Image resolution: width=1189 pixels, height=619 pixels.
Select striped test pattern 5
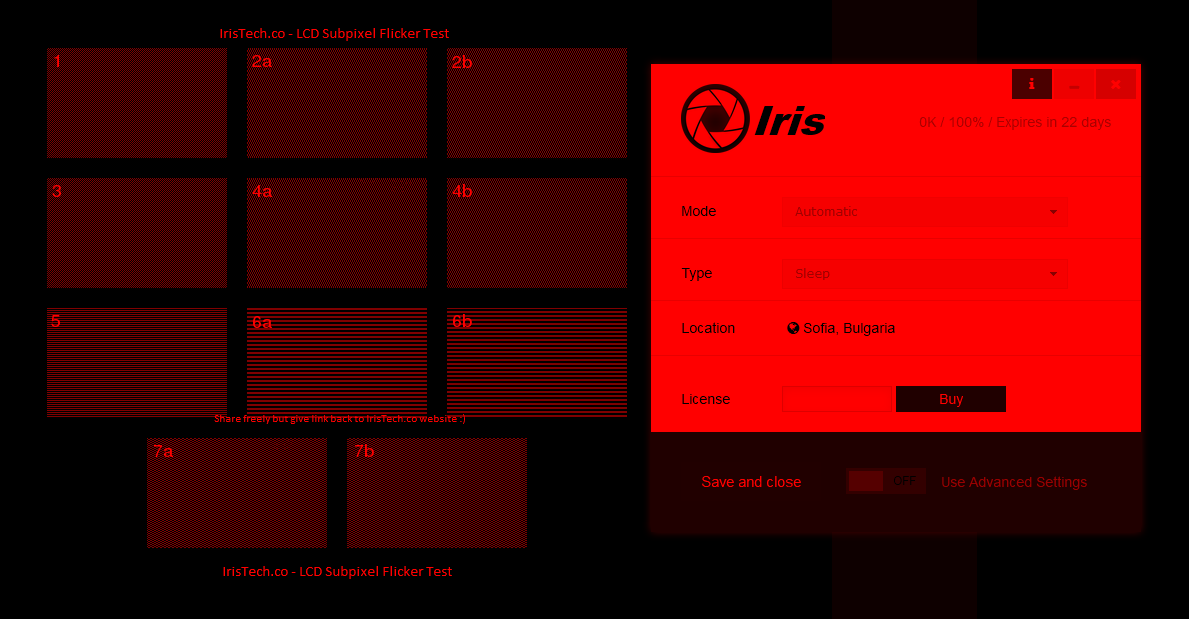[137, 363]
